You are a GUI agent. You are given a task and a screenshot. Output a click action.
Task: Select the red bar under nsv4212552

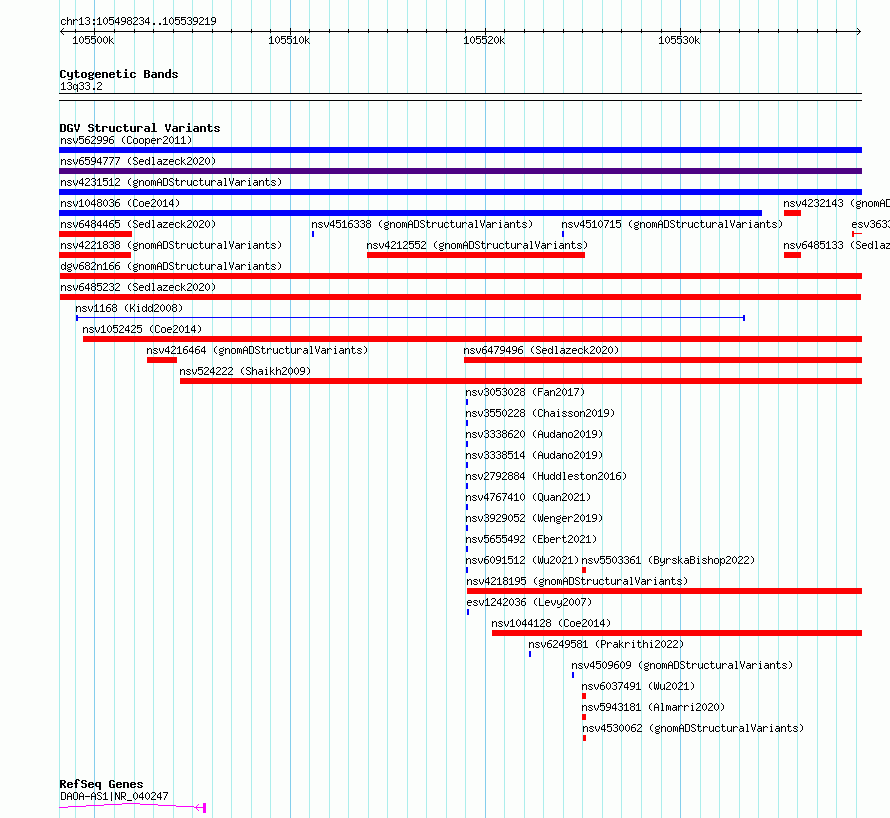[x=476, y=255]
